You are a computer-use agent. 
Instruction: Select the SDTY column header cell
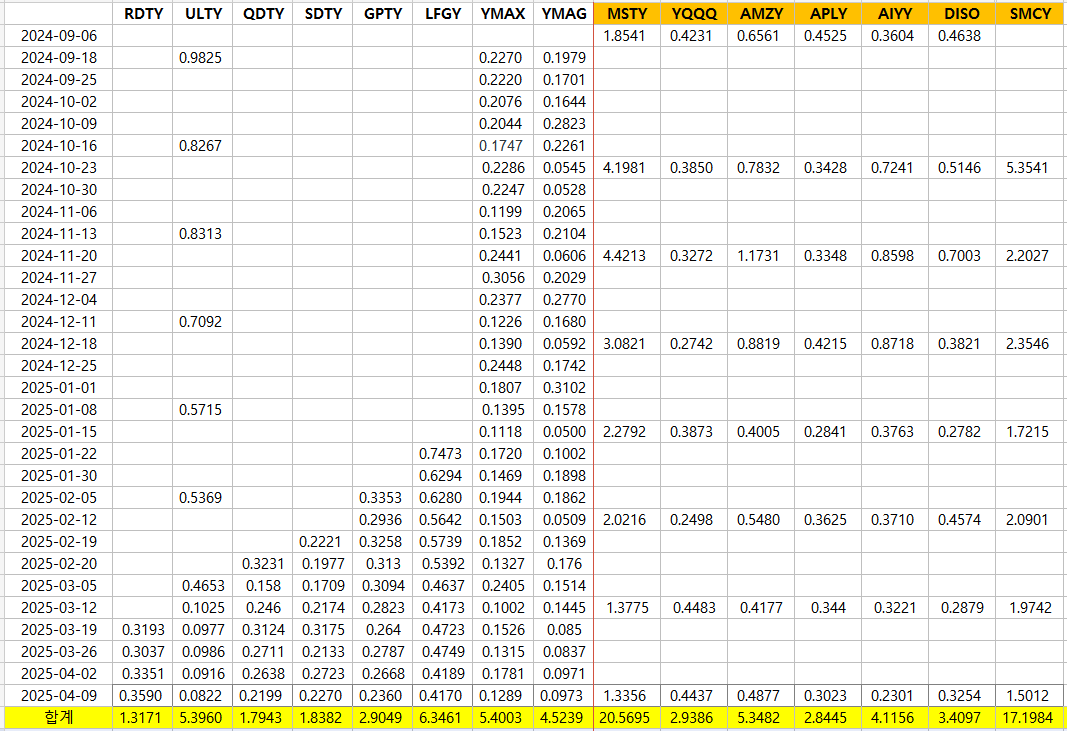[323, 14]
